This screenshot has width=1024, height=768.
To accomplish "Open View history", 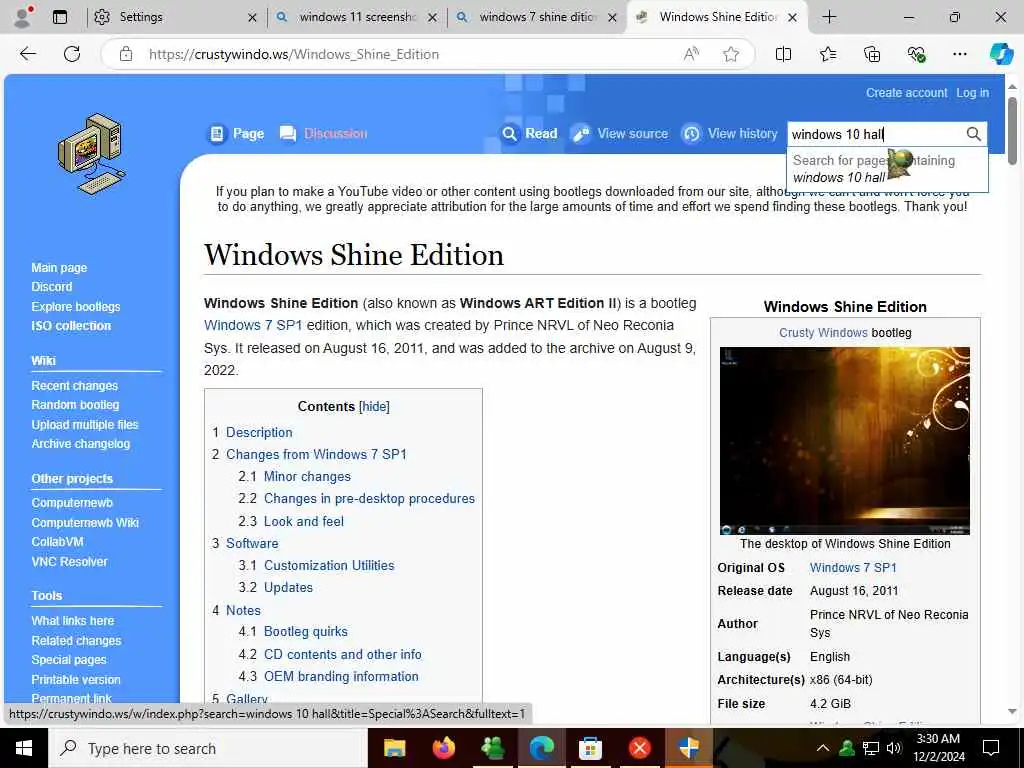I will click(729, 134).
